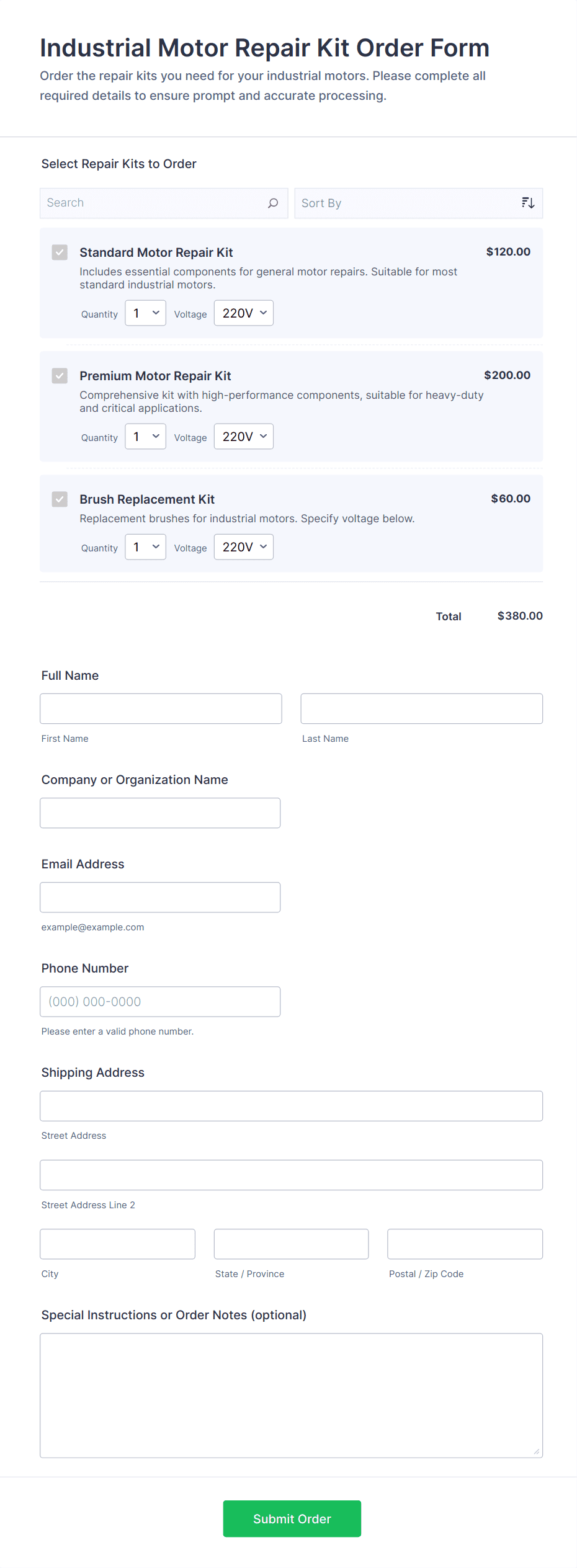Open the quantity dropdown for Standard Motor Repair Kit
This screenshot has height=1568, width=577.
click(x=145, y=313)
